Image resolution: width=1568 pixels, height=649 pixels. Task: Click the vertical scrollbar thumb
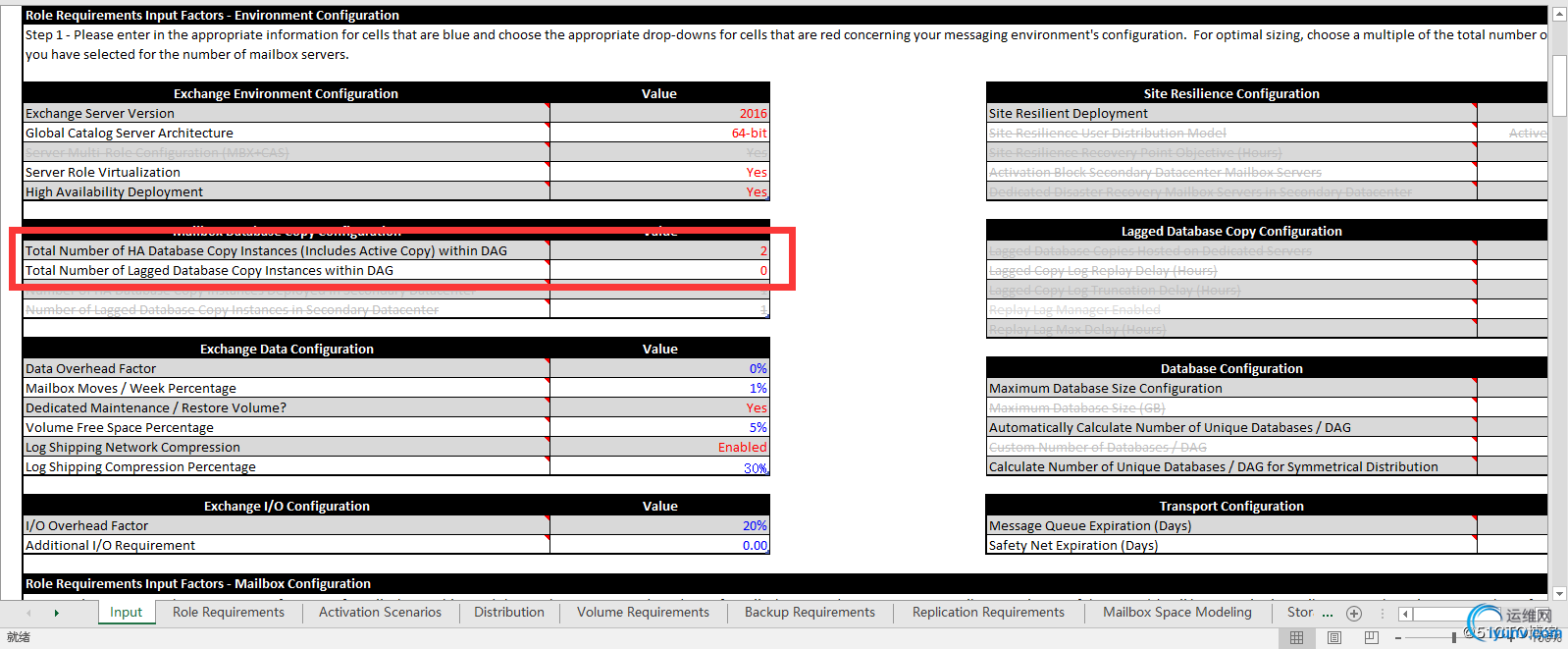[1559, 86]
